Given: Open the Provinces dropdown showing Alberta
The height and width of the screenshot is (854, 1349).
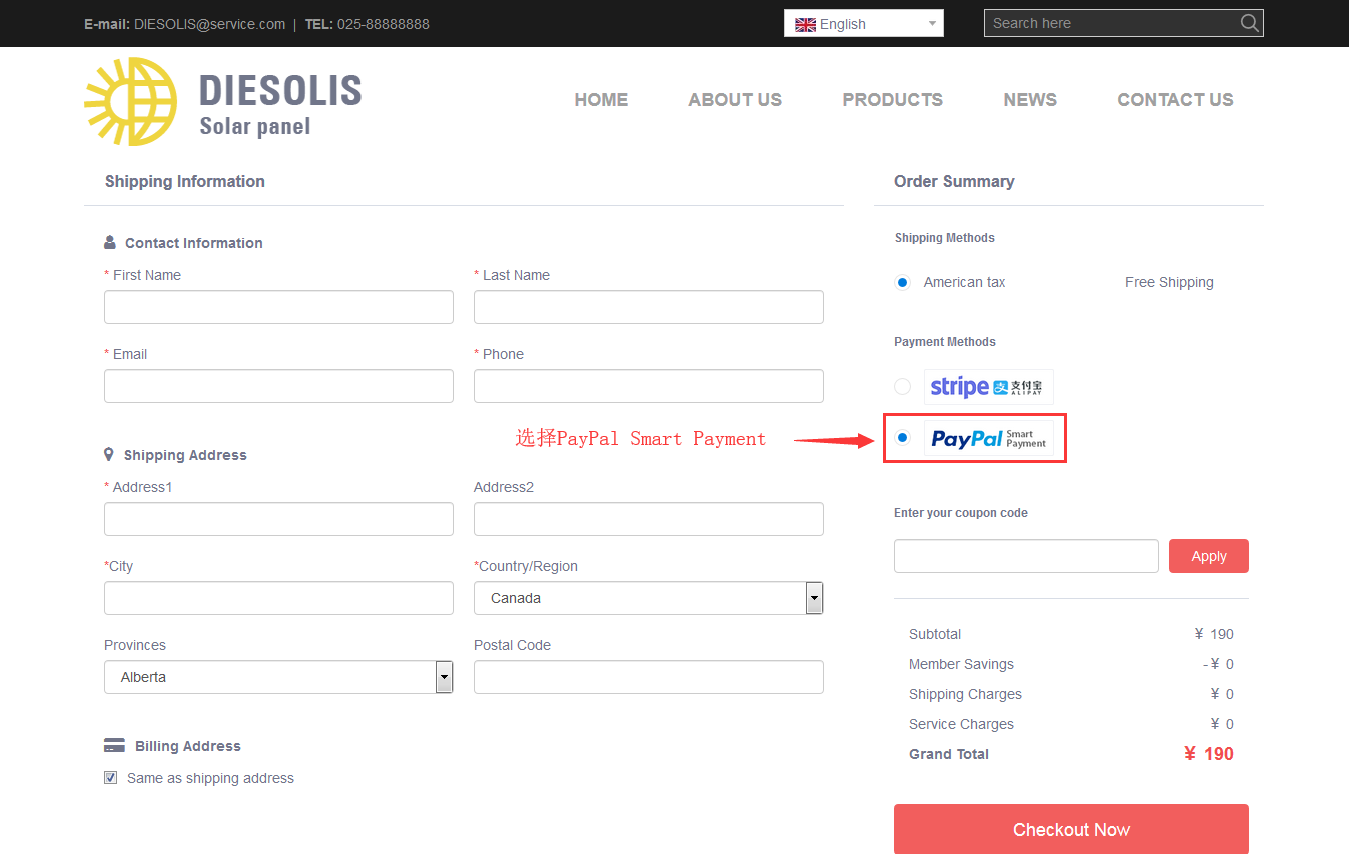Looking at the screenshot, I should point(444,677).
